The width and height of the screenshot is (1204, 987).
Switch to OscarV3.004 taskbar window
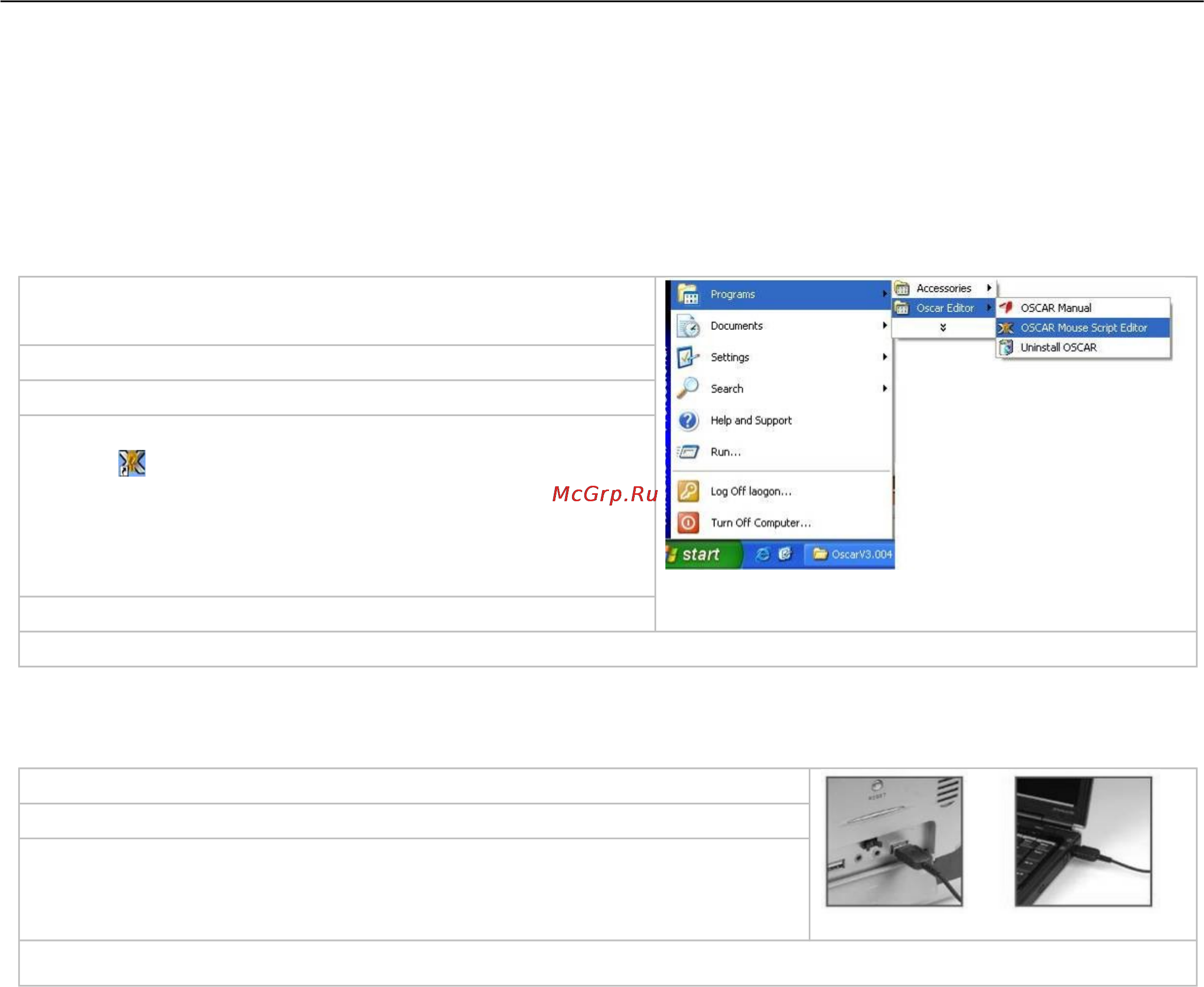click(850, 554)
